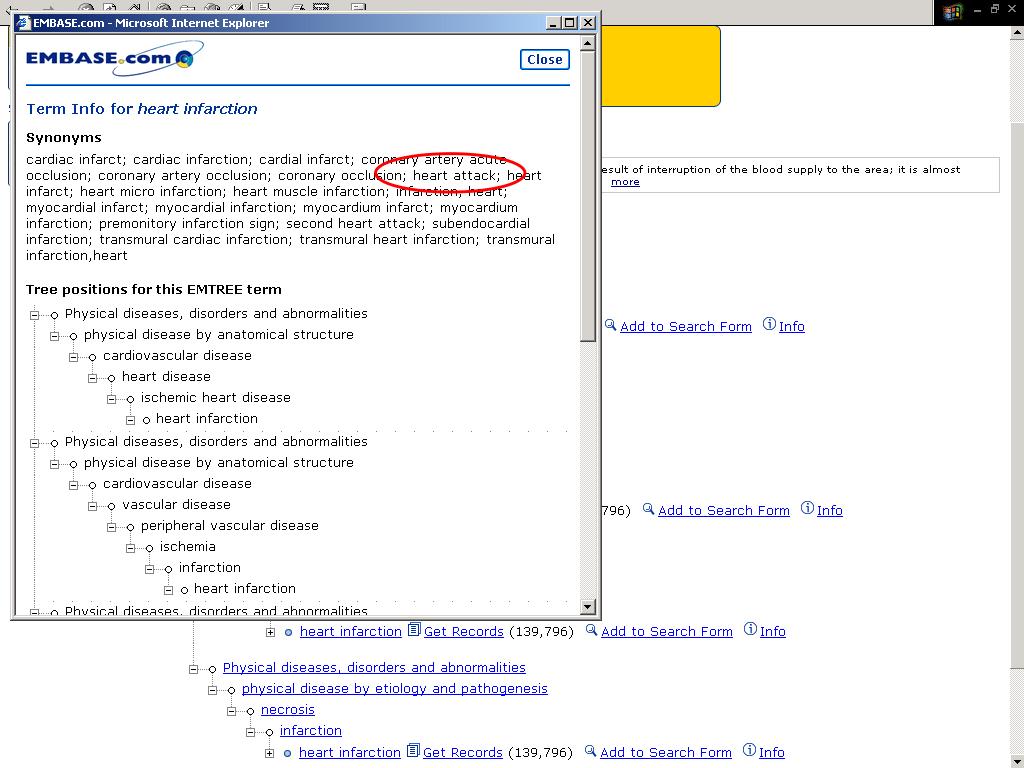Click magnifier icon next to partial '796)' count
1024x768 pixels.
pyautogui.click(x=648, y=509)
